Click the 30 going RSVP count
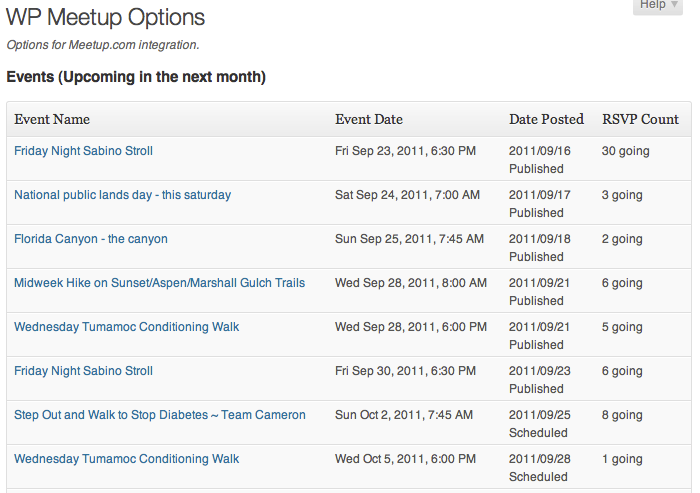Viewport: 700px width, 493px height. tap(625, 151)
